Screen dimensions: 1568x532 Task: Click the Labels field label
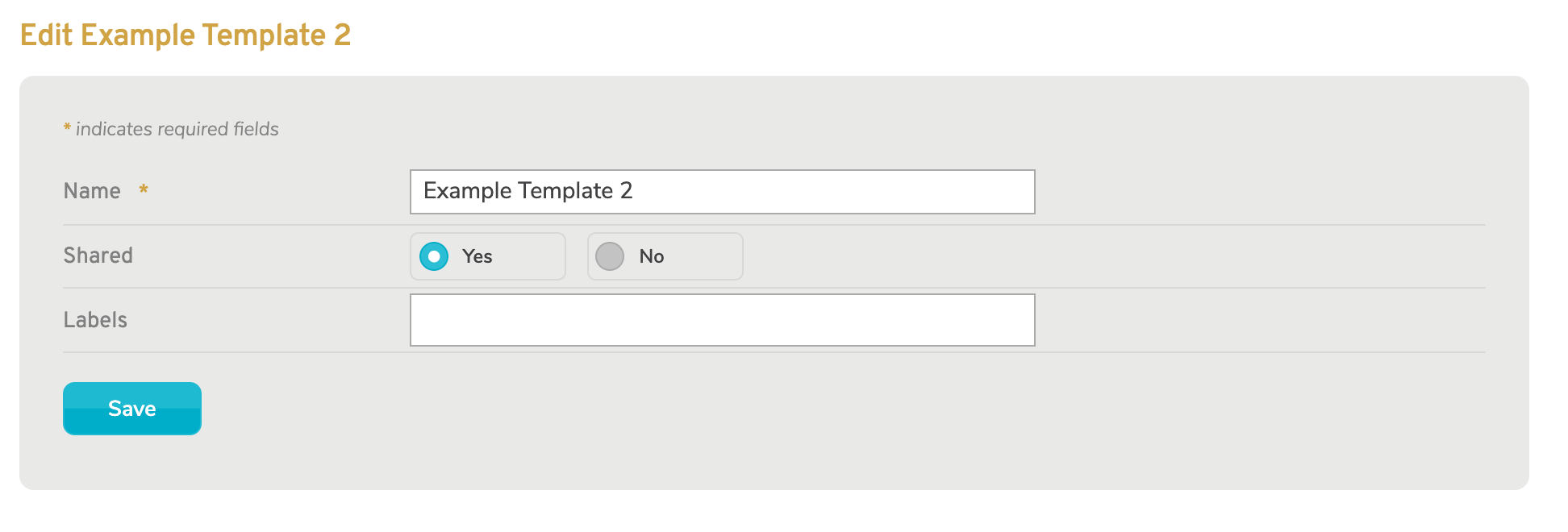[95, 320]
